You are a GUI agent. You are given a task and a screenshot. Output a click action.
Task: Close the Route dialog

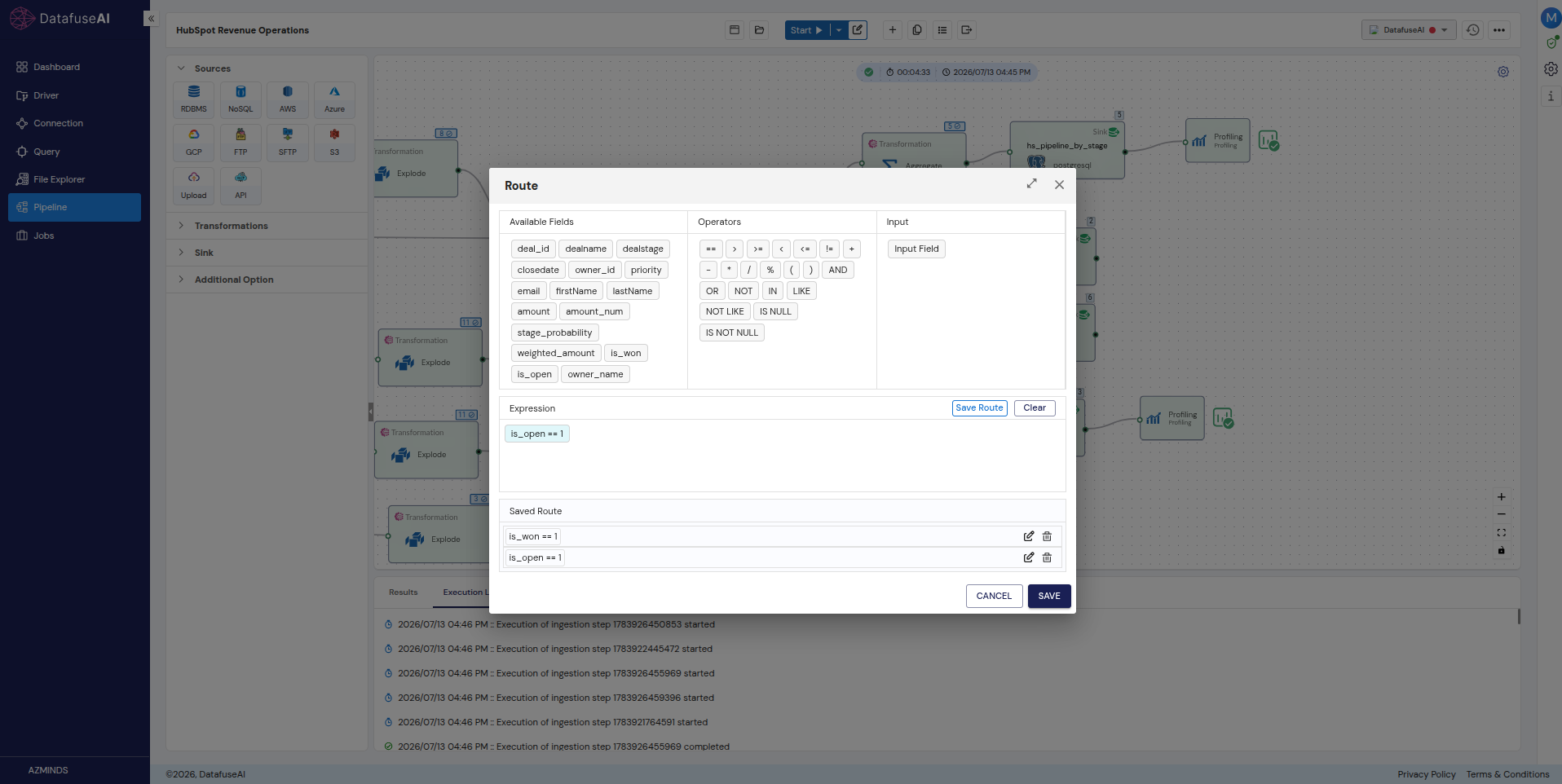click(x=1059, y=185)
